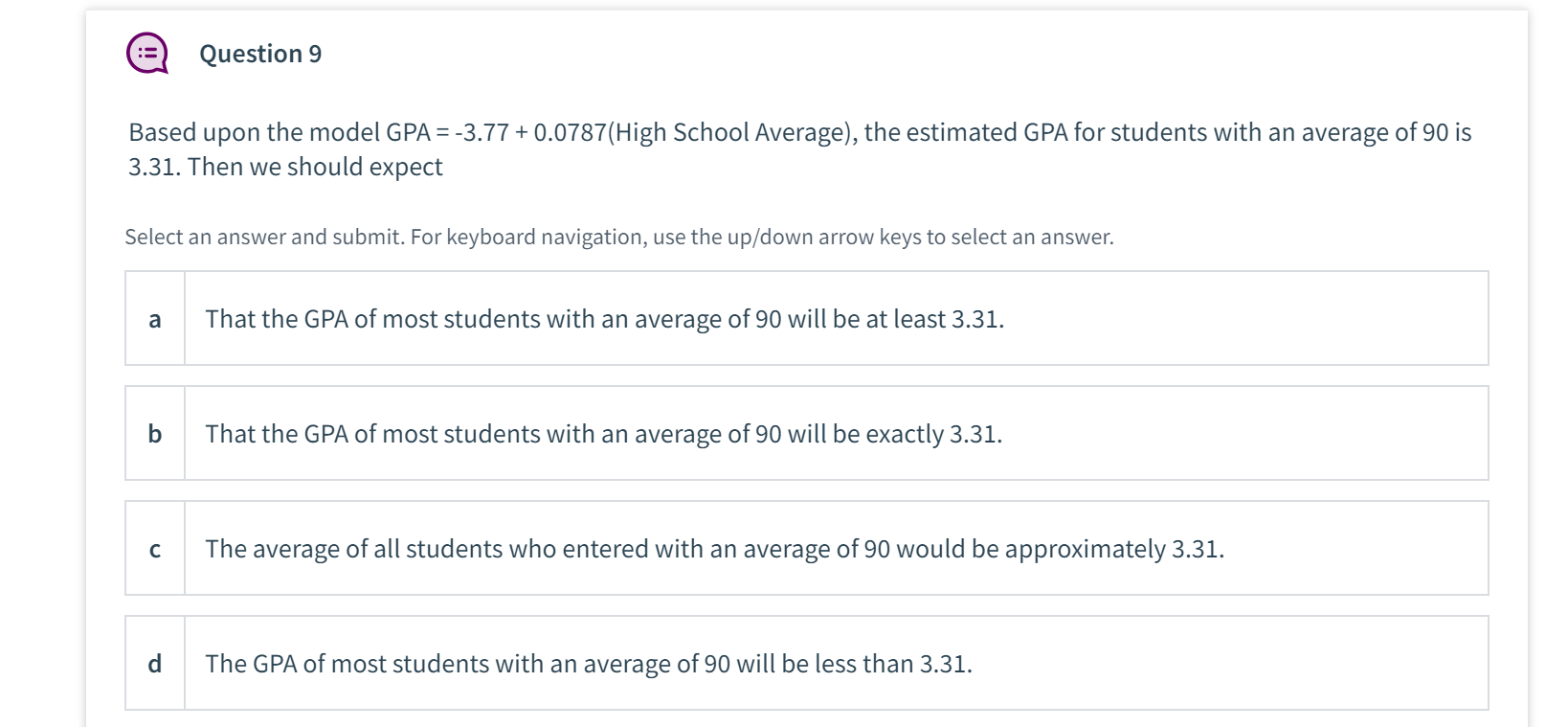Choose the answer stating GPA will be exactly 3.31

pyautogui.click(x=603, y=433)
